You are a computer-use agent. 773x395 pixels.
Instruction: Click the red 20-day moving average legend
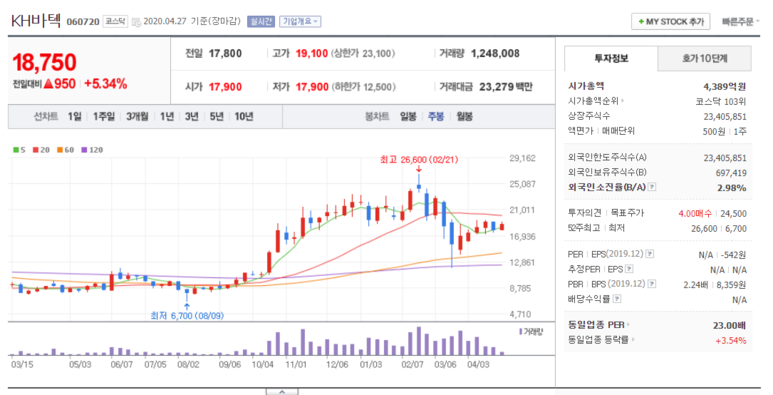pyautogui.click(x=41, y=150)
